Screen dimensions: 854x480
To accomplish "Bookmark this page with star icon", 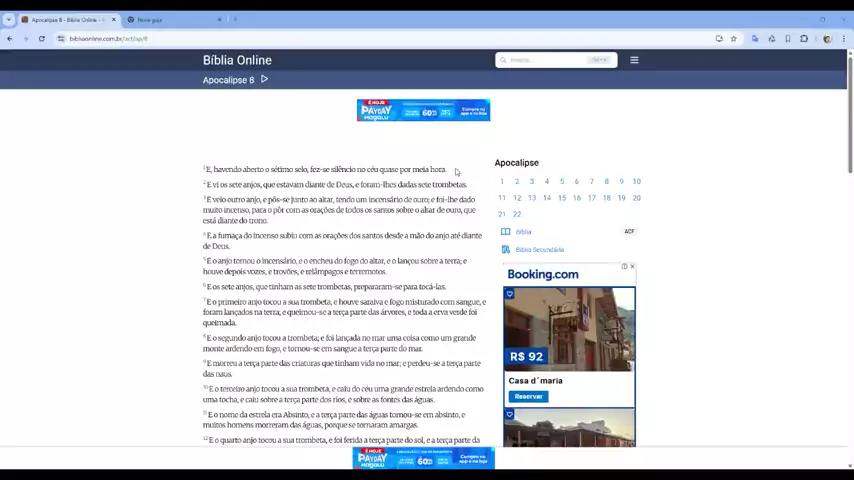I will point(733,38).
